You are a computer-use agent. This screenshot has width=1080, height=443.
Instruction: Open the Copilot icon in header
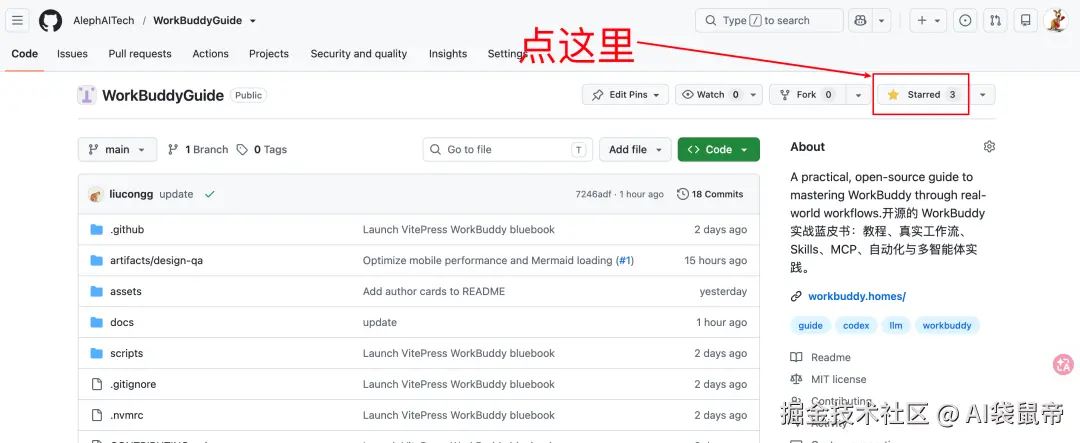(860, 21)
